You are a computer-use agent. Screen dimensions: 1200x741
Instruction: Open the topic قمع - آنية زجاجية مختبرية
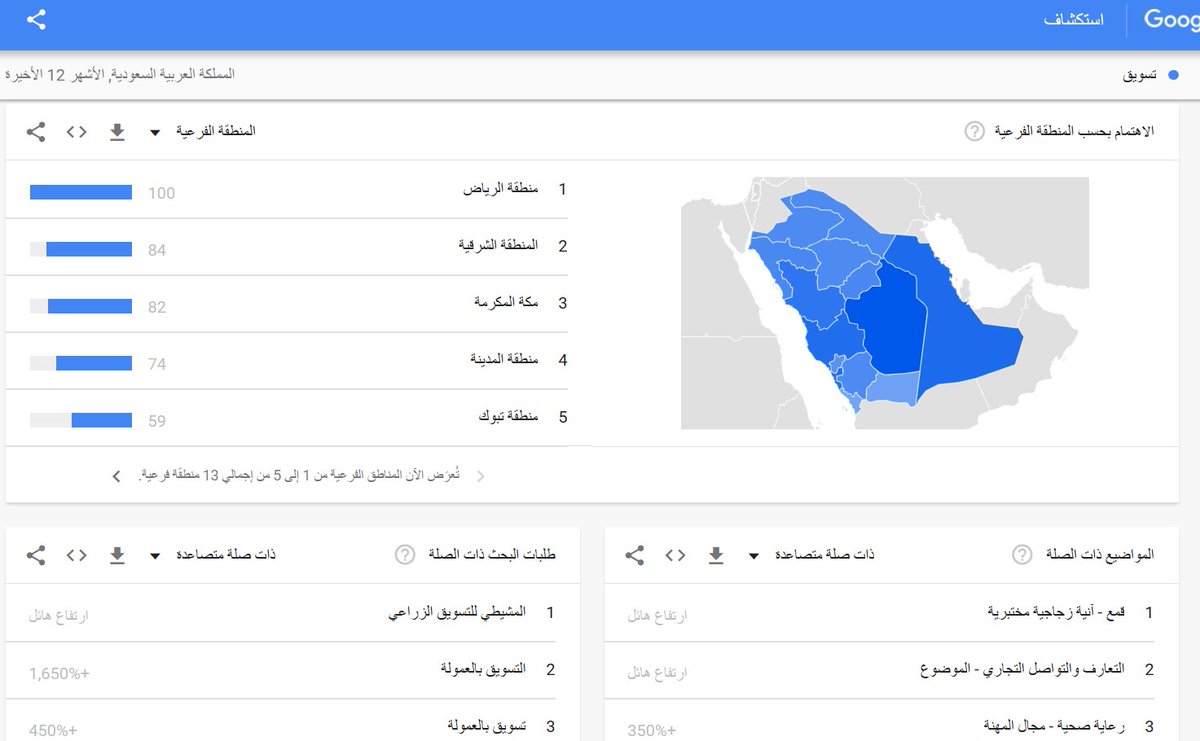[1057, 613]
